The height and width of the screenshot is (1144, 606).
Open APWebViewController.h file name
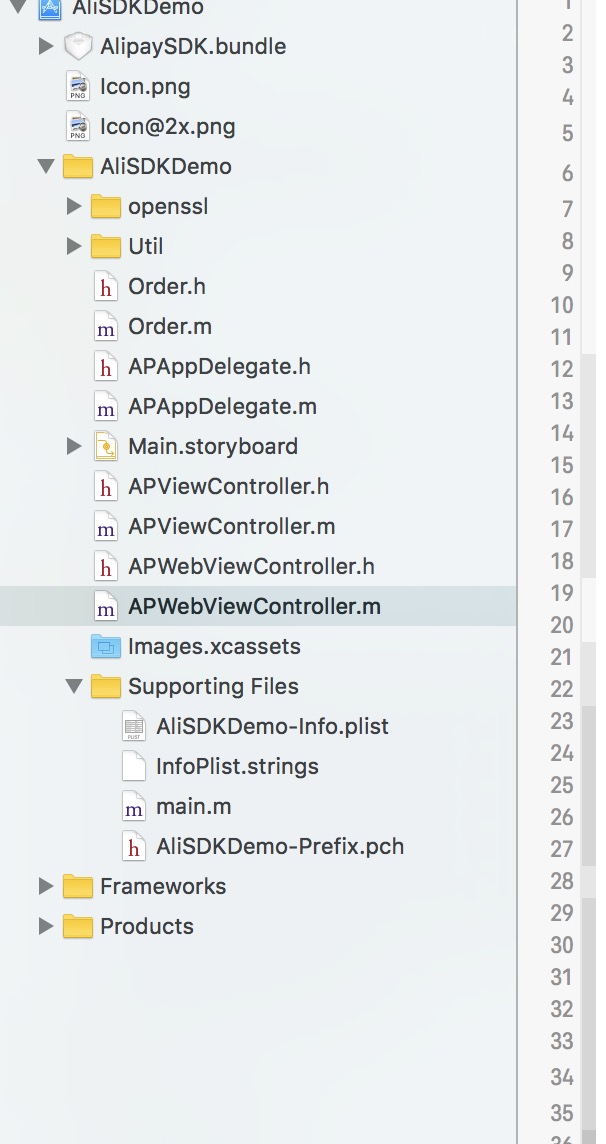(x=252, y=567)
